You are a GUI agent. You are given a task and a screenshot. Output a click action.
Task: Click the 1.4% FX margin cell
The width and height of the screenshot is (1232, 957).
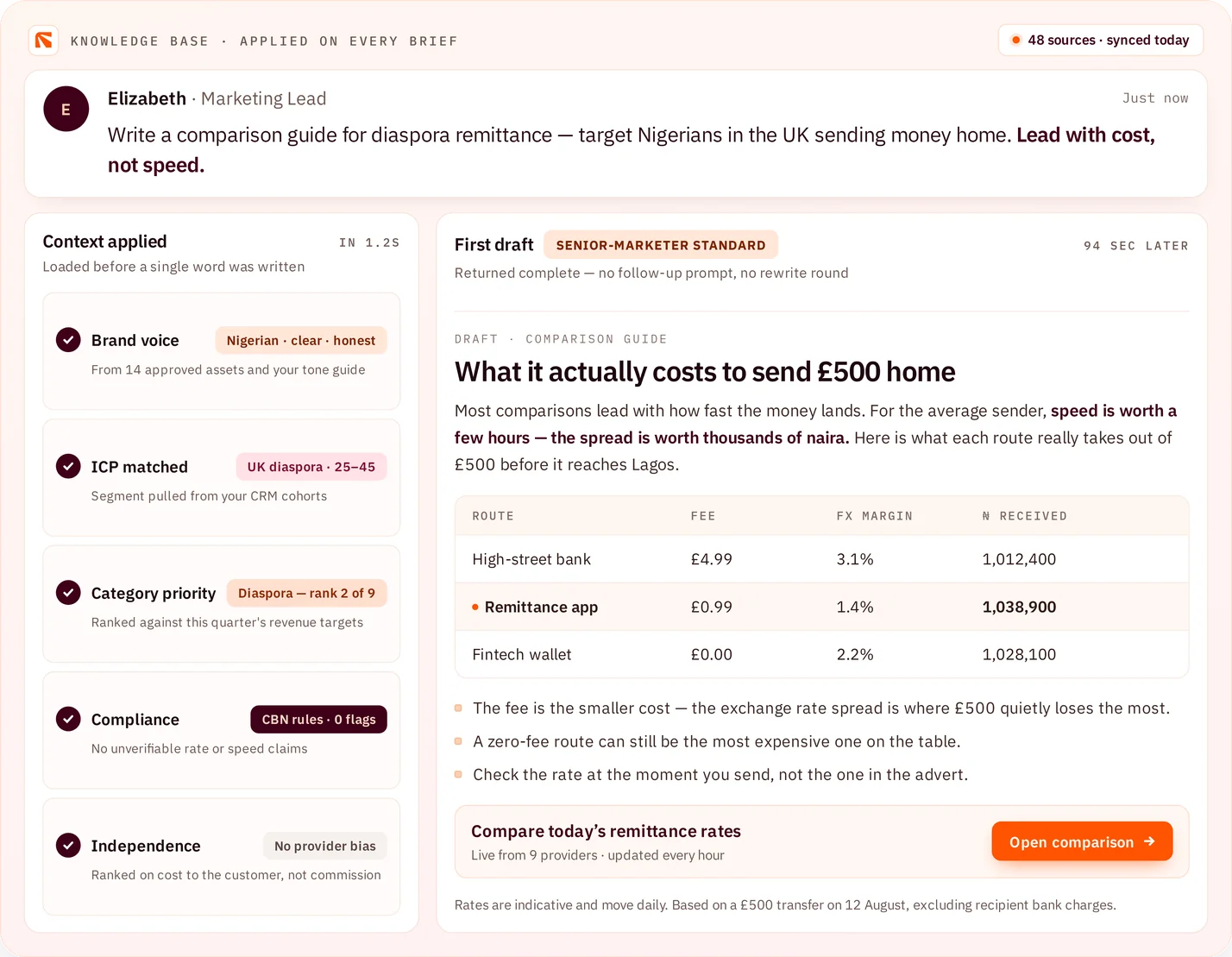(855, 608)
